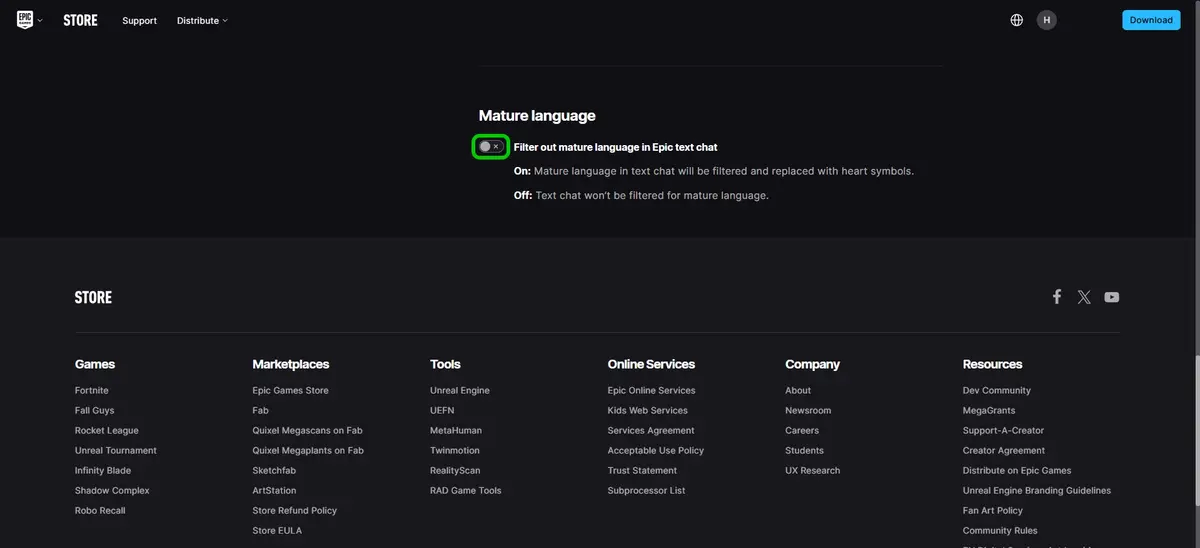Open the RealityScan link

pos(455,470)
